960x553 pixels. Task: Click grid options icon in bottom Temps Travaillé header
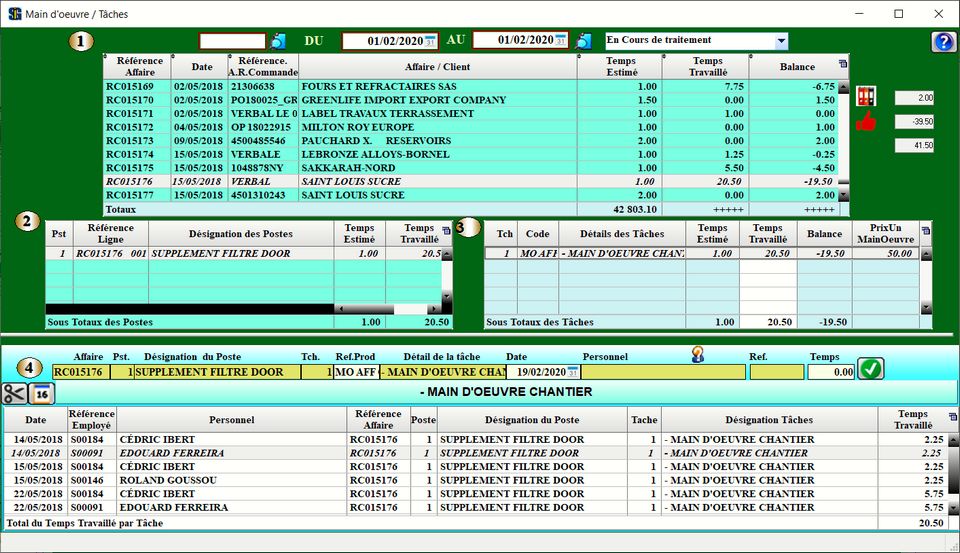click(952, 417)
